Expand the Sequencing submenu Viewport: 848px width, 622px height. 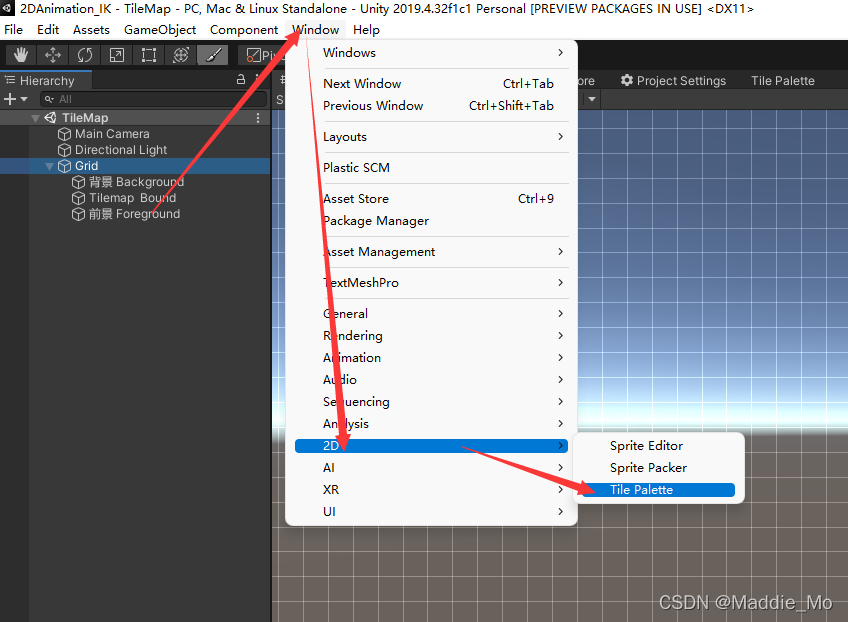[x=432, y=402]
